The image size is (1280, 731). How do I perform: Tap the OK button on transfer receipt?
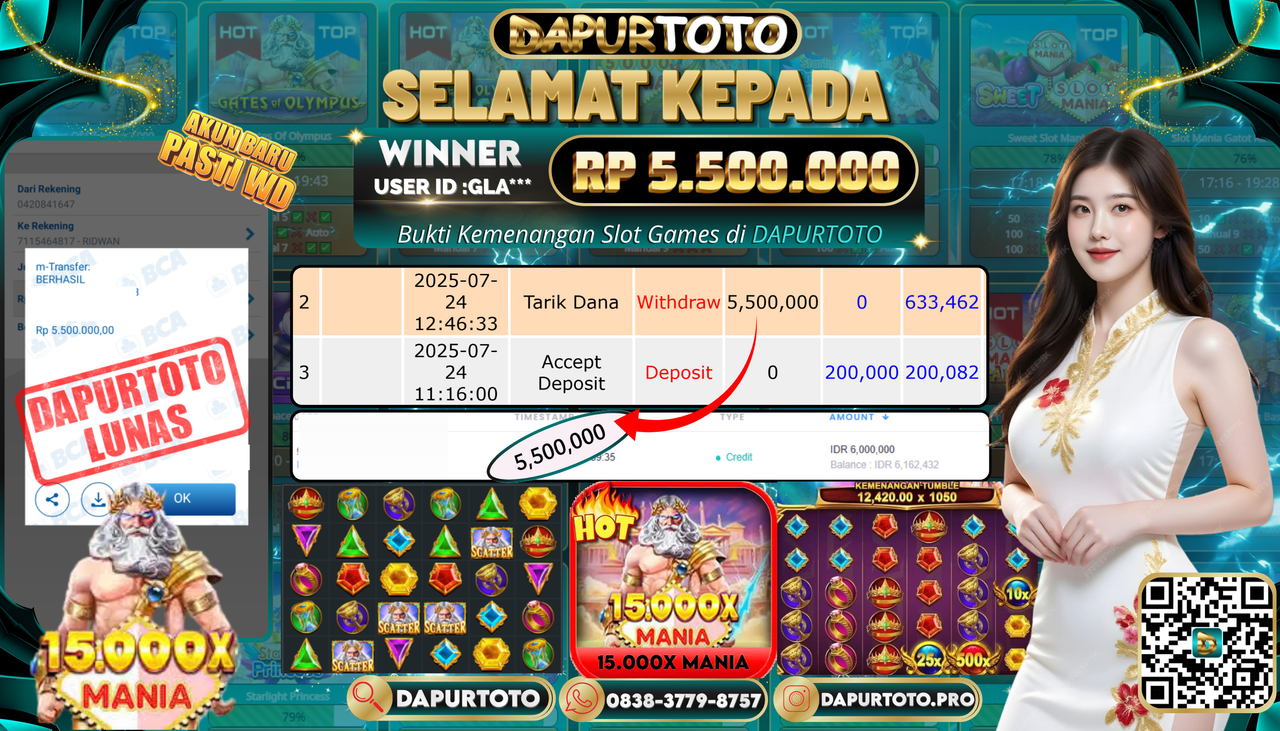tap(181, 498)
